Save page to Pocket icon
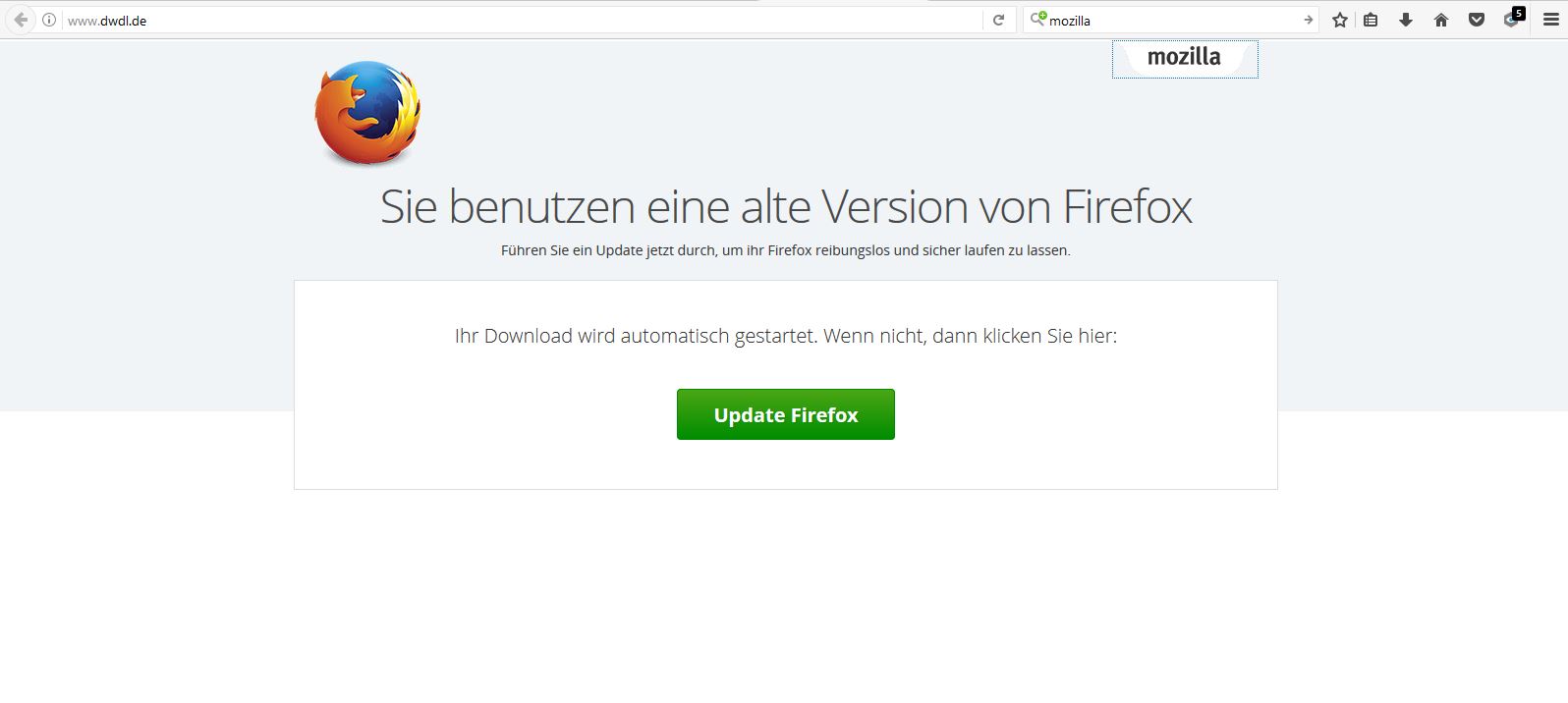 pyautogui.click(x=1477, y=20)
